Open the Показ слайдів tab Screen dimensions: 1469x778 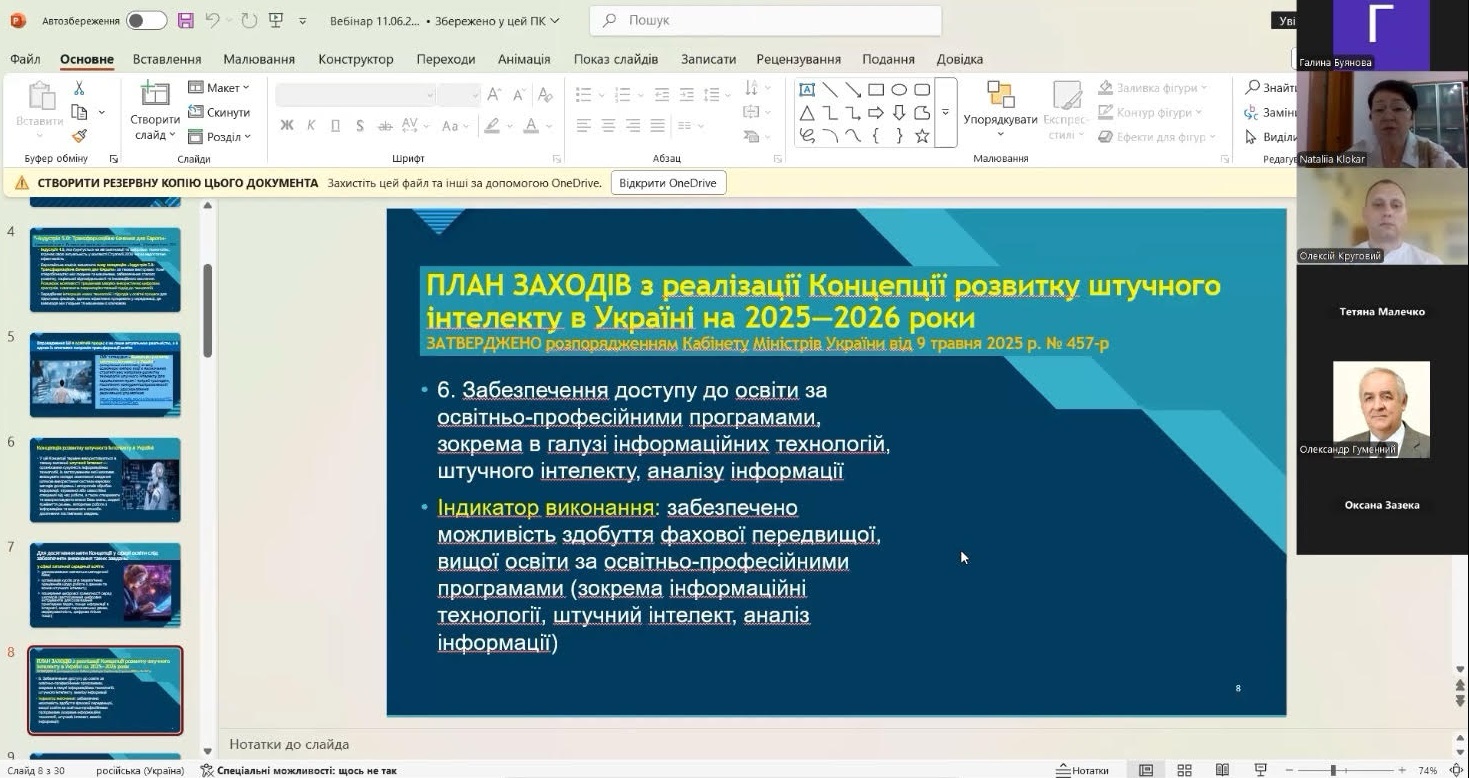(x=616, y=59)
